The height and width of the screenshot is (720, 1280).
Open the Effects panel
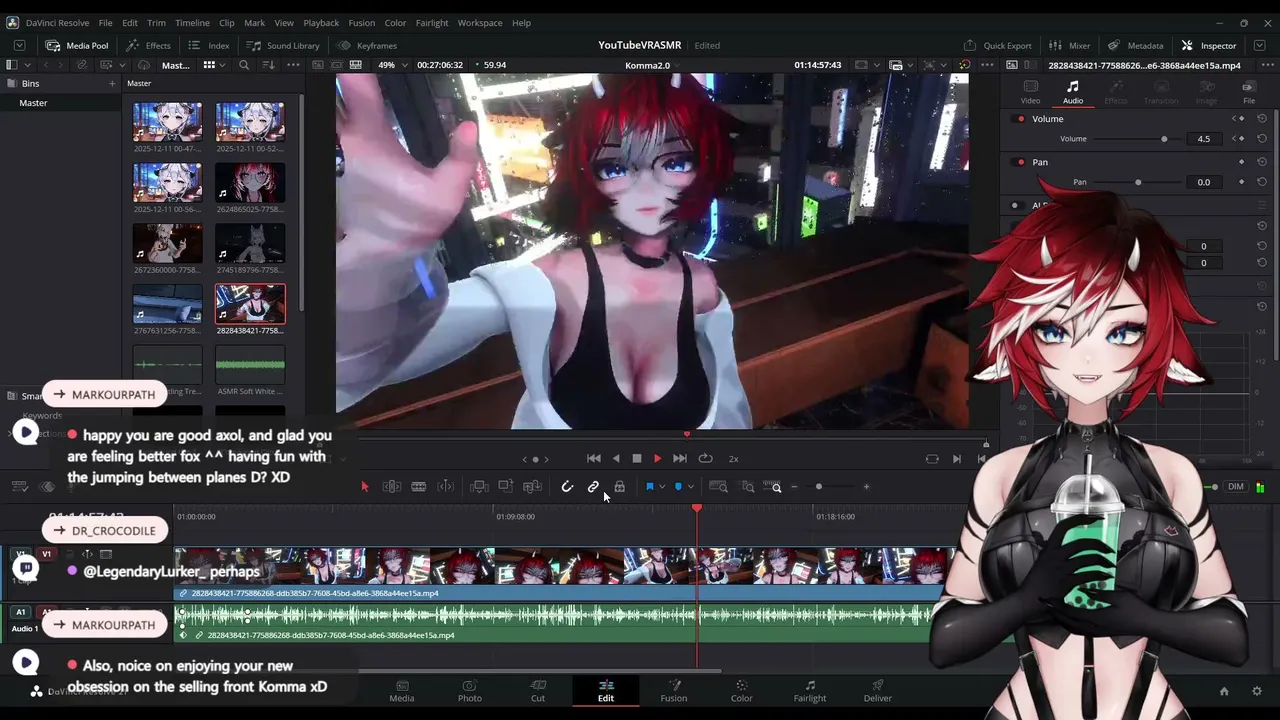(148, 45)
